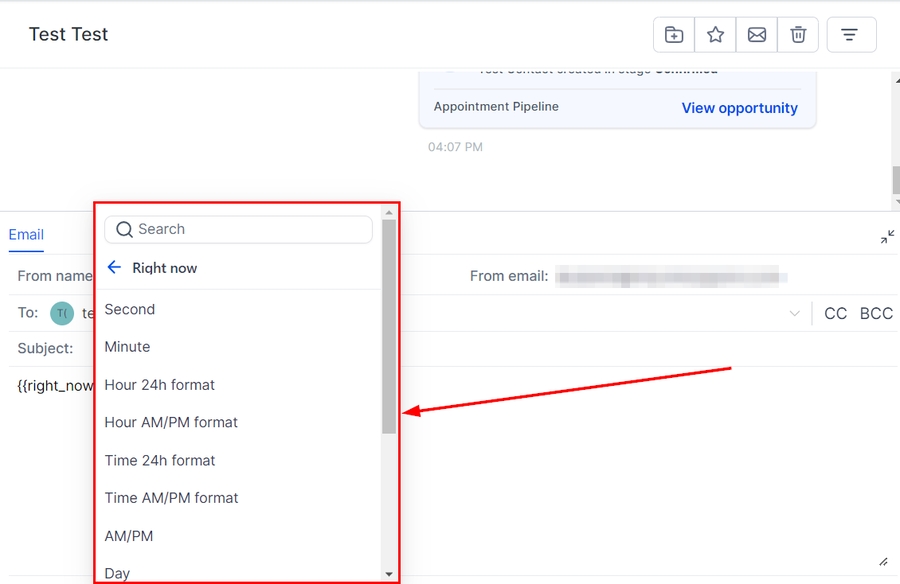Star this Test Test conversation
This screenshot has height=584, width=900.
point(716,35)
